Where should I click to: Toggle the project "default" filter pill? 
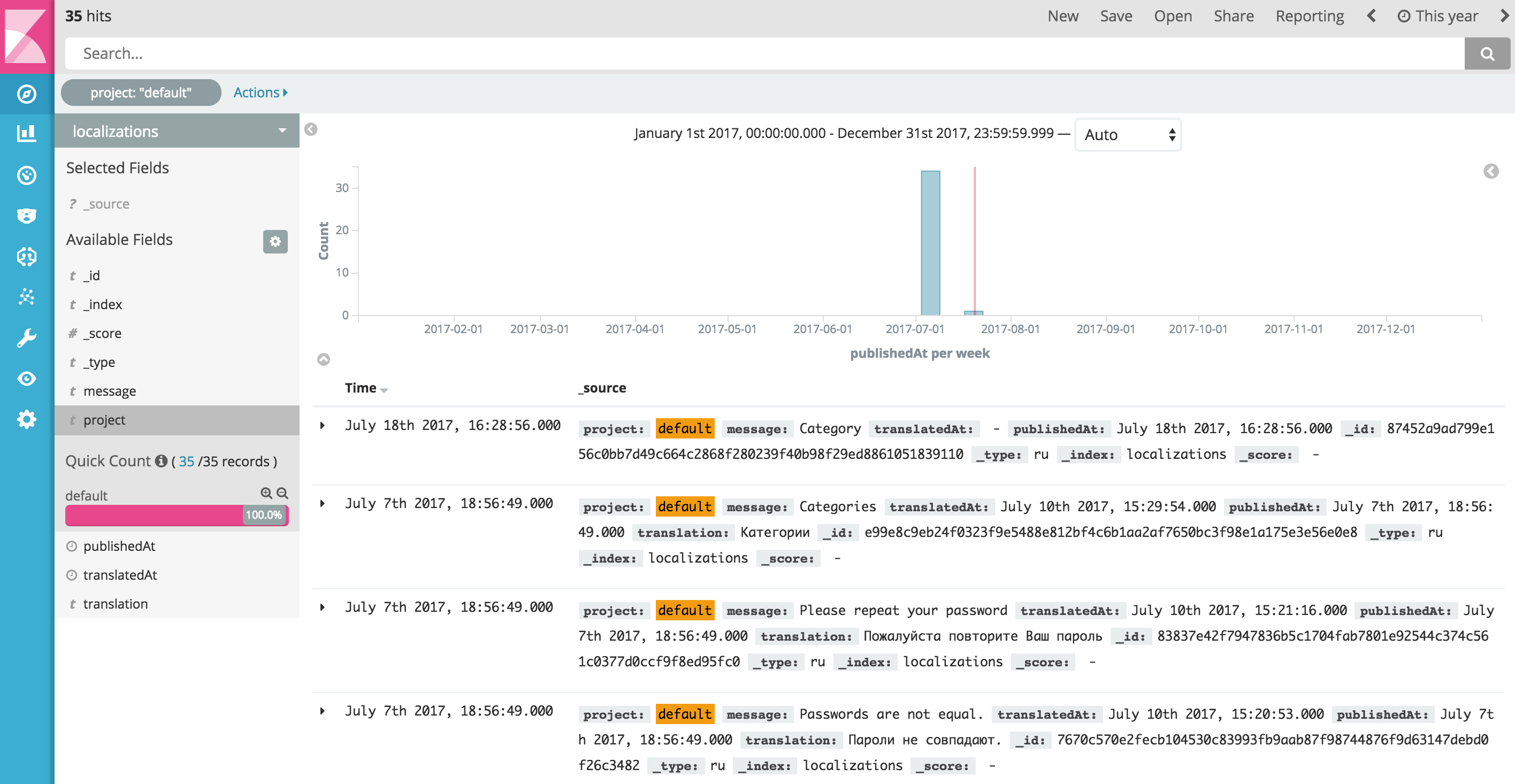(141, 93)
